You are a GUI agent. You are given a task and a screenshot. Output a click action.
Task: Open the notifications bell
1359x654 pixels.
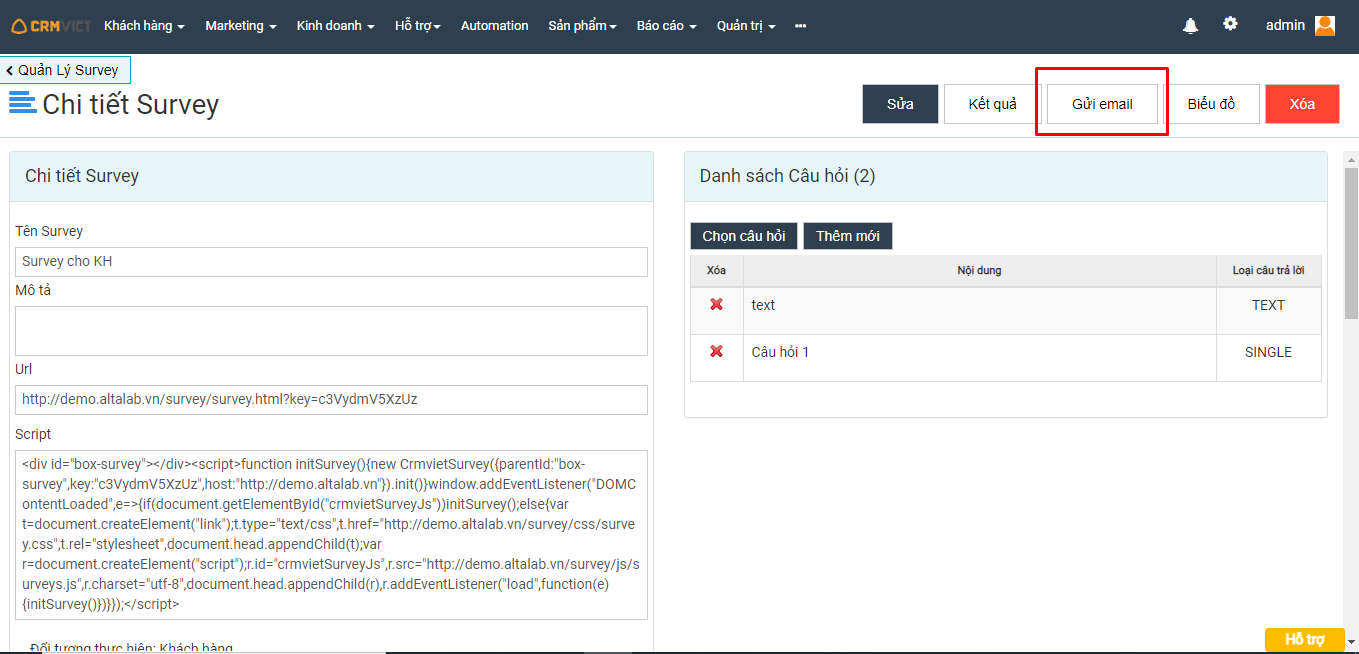pyautogui.click(x=1190, y=26)
